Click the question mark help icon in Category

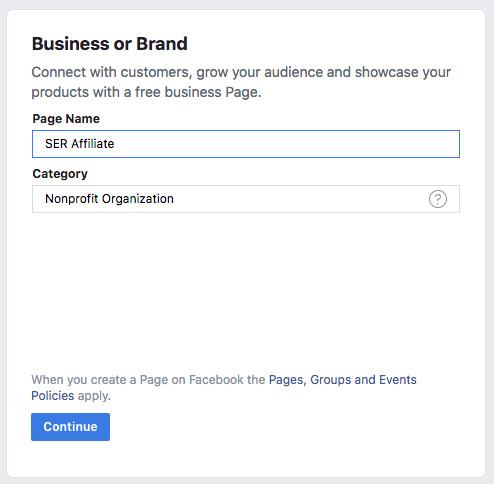[438, 199]
